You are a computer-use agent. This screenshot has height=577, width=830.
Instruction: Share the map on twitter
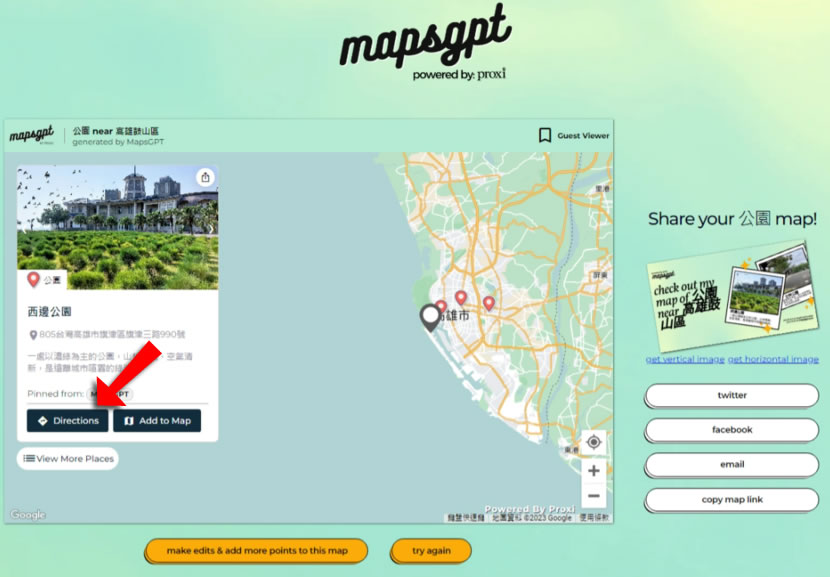pyautogui.click(x=732, y=395)
